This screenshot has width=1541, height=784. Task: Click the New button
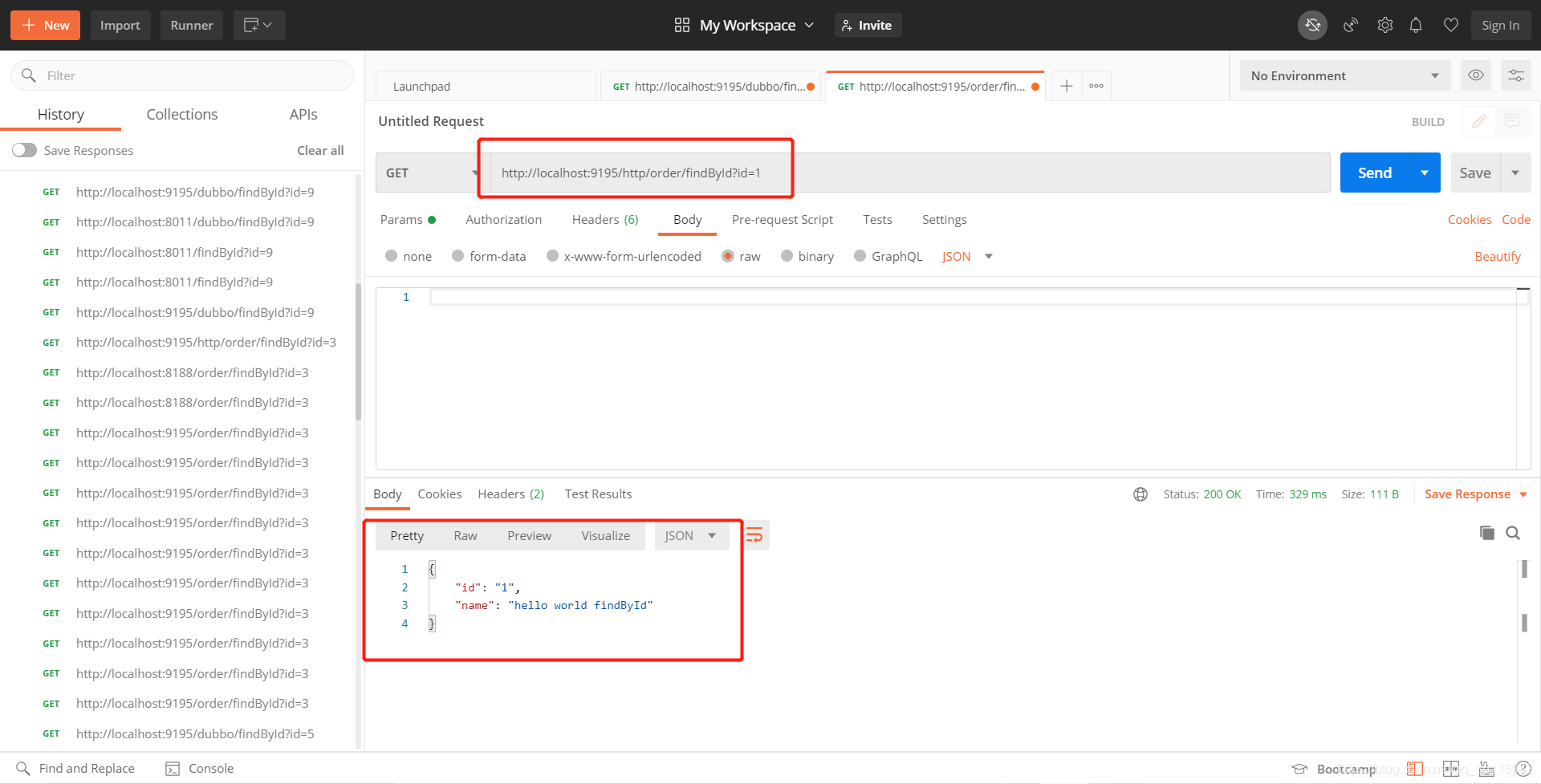pos(45,25)
